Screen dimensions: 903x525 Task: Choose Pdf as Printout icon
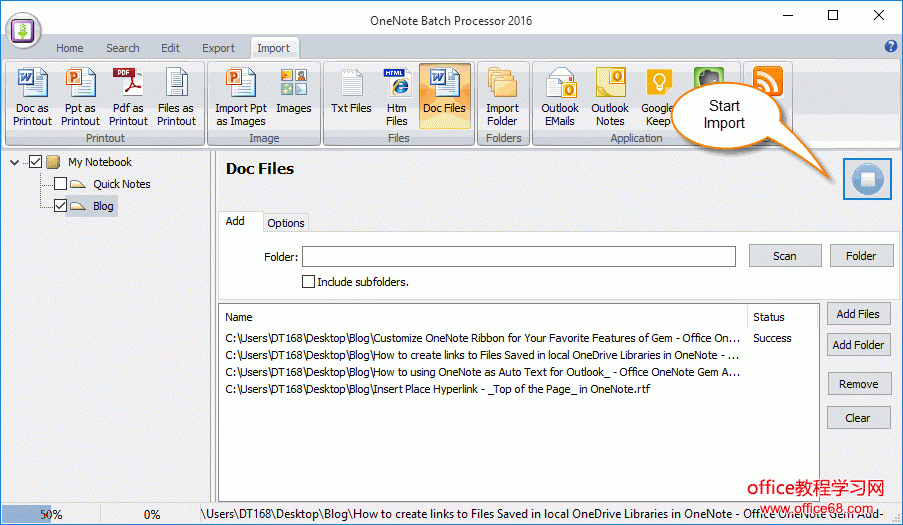tap(128, 97)
